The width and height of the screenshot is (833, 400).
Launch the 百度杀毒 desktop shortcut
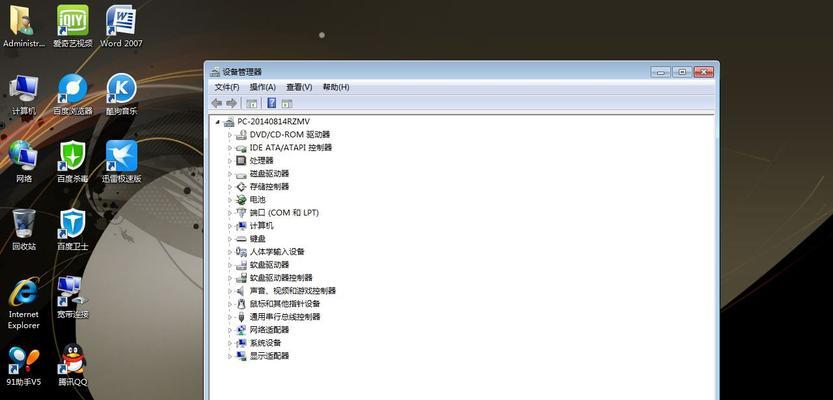click(73, 162)
